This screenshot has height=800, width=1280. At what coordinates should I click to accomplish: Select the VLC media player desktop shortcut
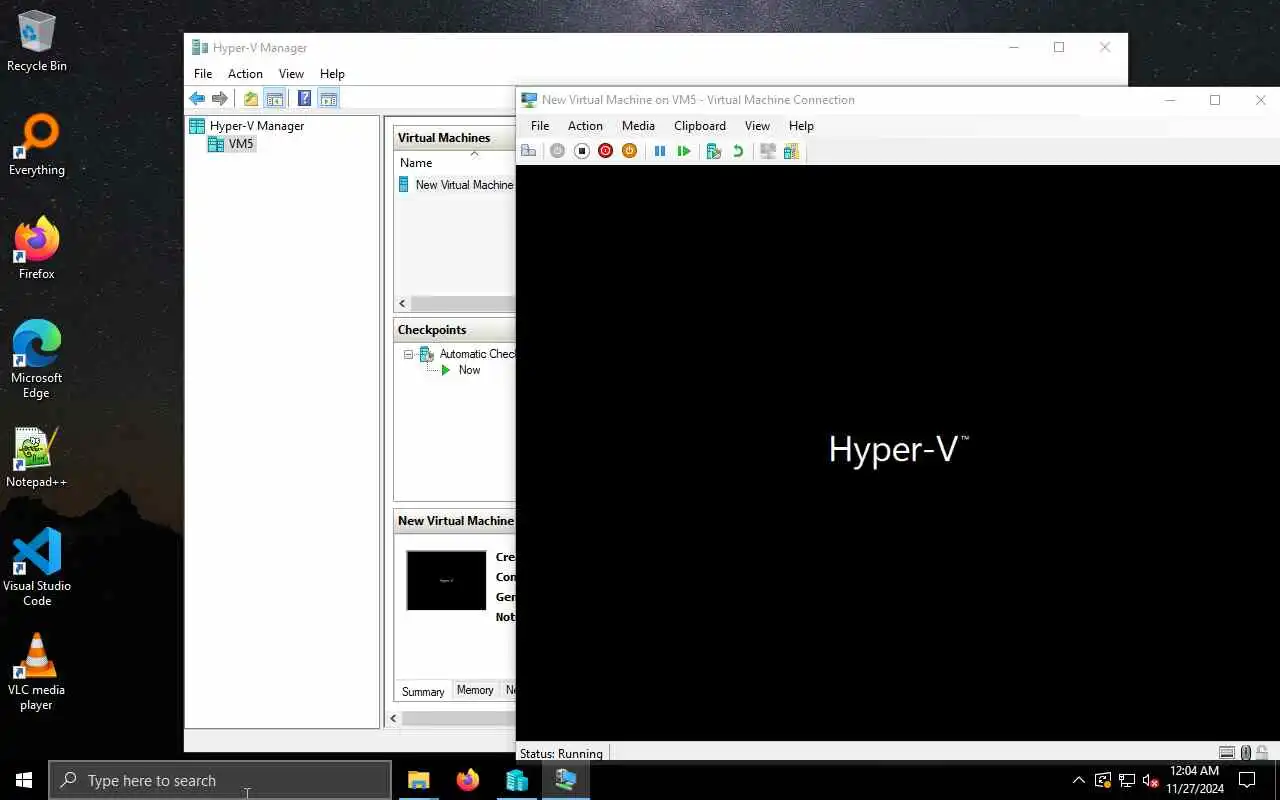(x=37, y=672)
